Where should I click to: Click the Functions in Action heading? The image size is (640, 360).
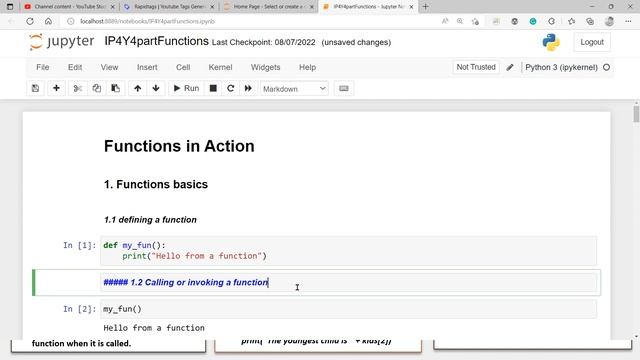coord(179,146)
